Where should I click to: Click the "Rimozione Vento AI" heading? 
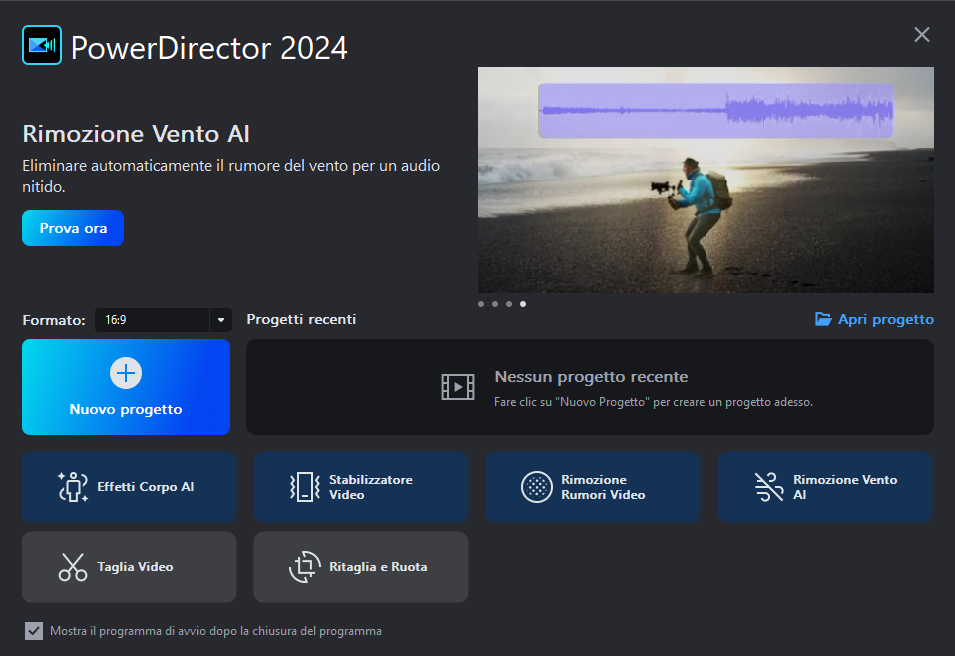point(136,134)
